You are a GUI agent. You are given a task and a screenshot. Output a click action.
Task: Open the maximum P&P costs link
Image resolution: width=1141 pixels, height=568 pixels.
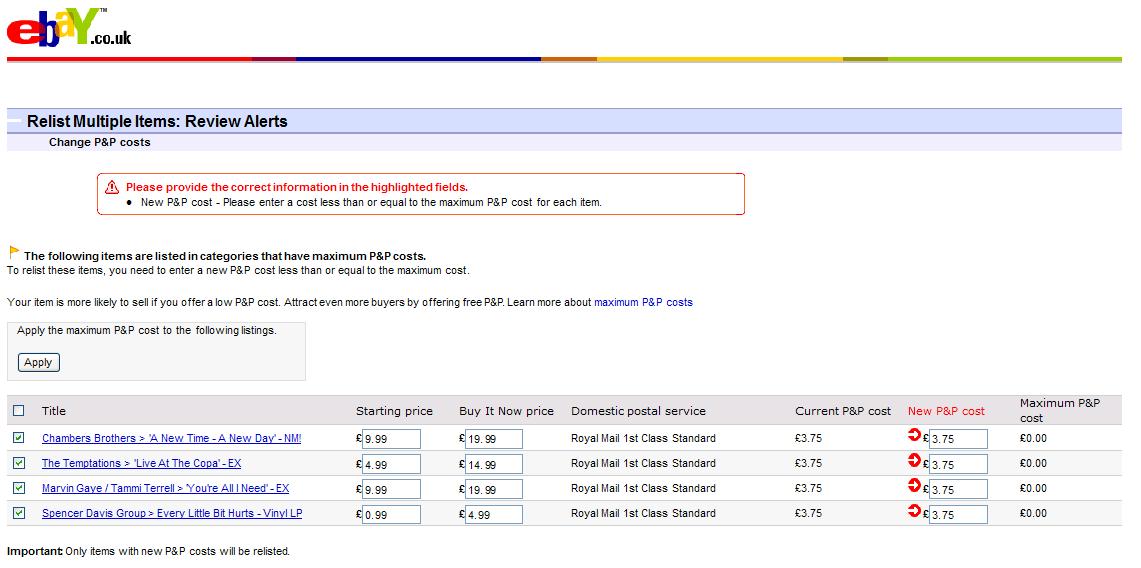[x=643, y=302]
